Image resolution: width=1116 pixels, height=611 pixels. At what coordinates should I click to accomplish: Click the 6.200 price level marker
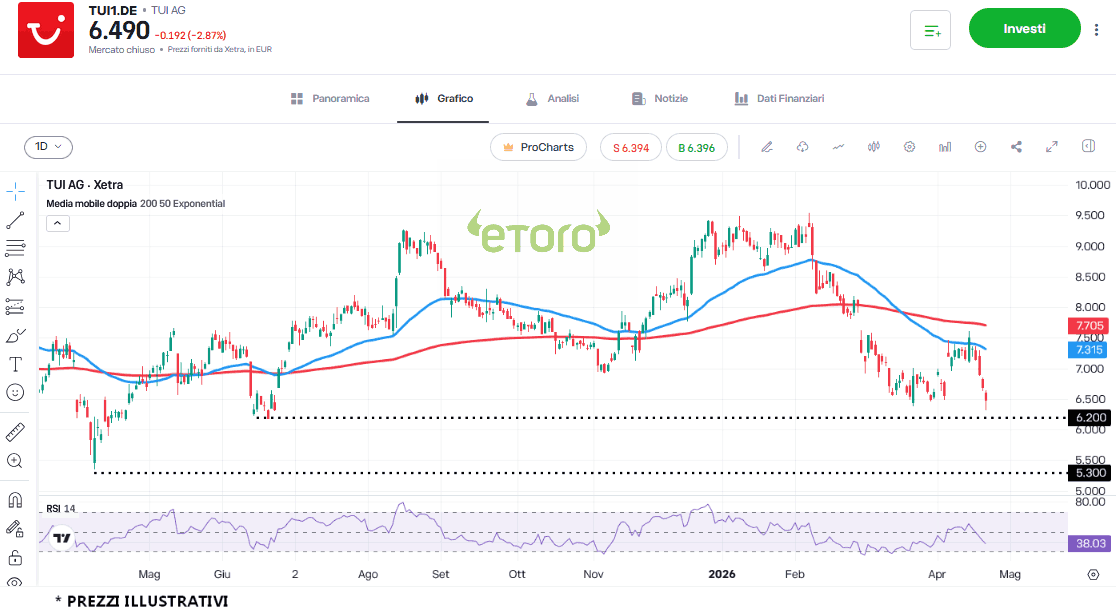(x=1090, y=417)
